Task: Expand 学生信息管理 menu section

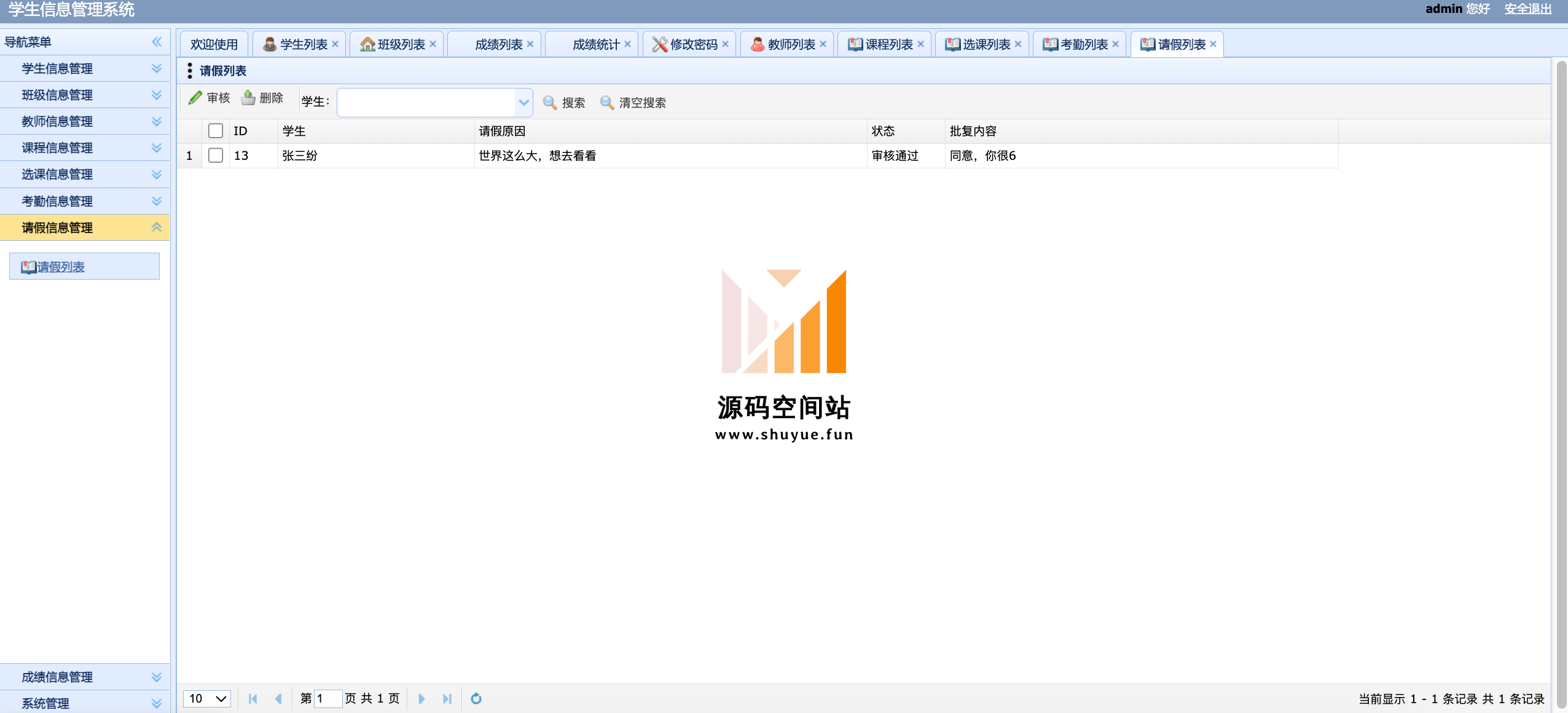Action: tap(157, 68)
